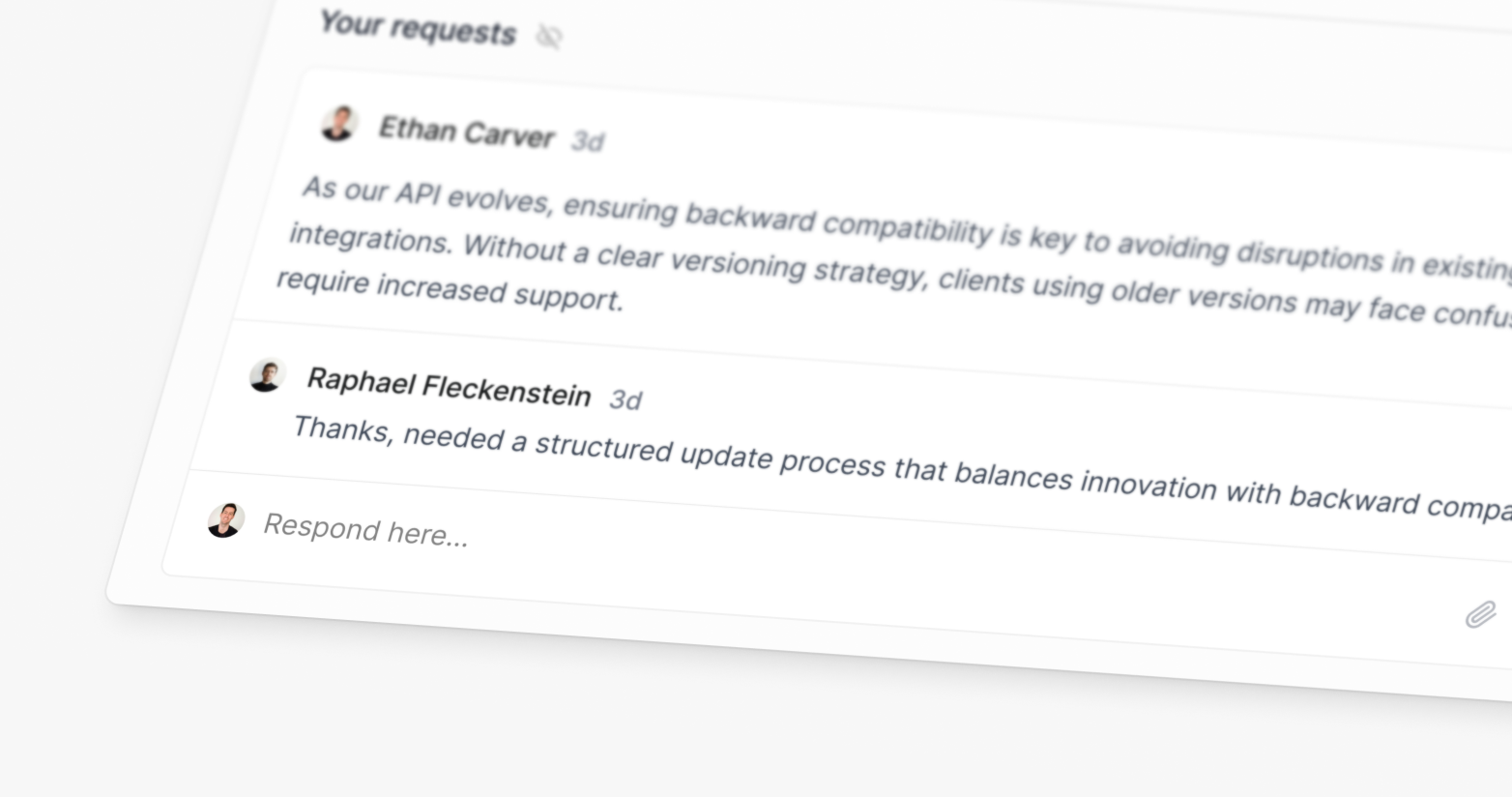This screenshot has height=797, width=1512.
Task: Open Raphael Fleckenstein's name link
Action: coord(449,386)
